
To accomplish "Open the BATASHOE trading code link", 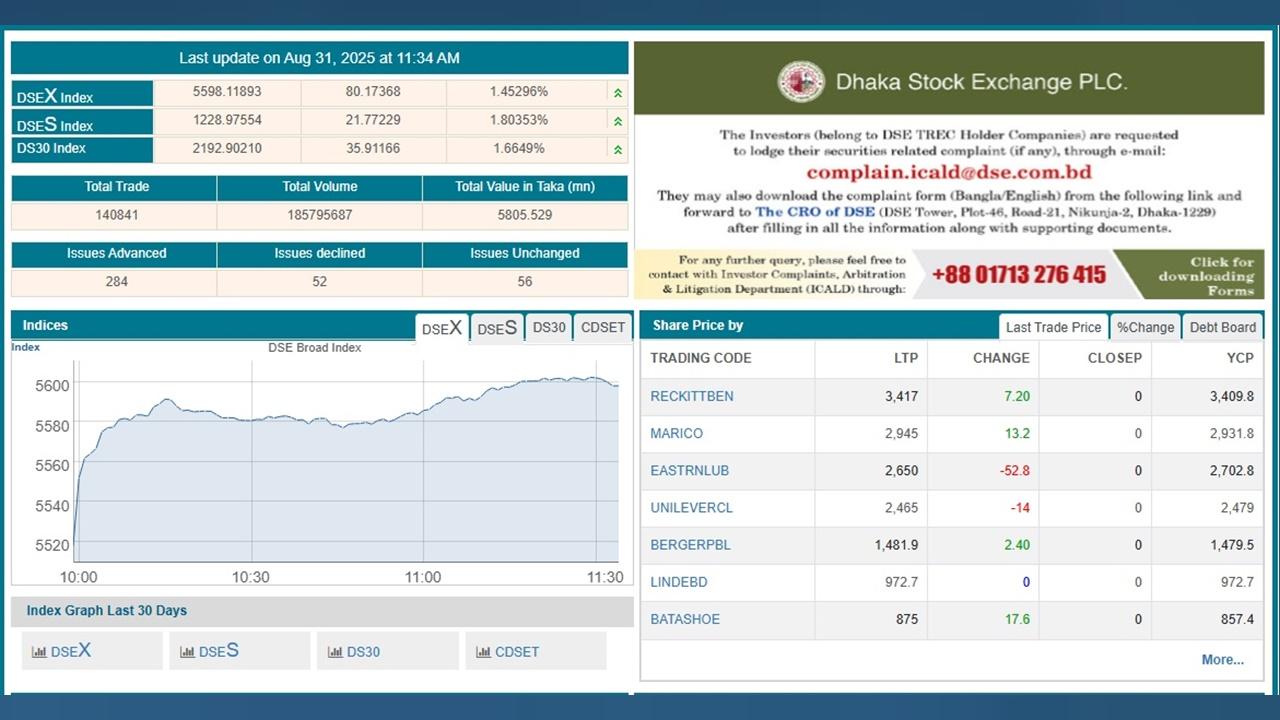I will point(685,619).
